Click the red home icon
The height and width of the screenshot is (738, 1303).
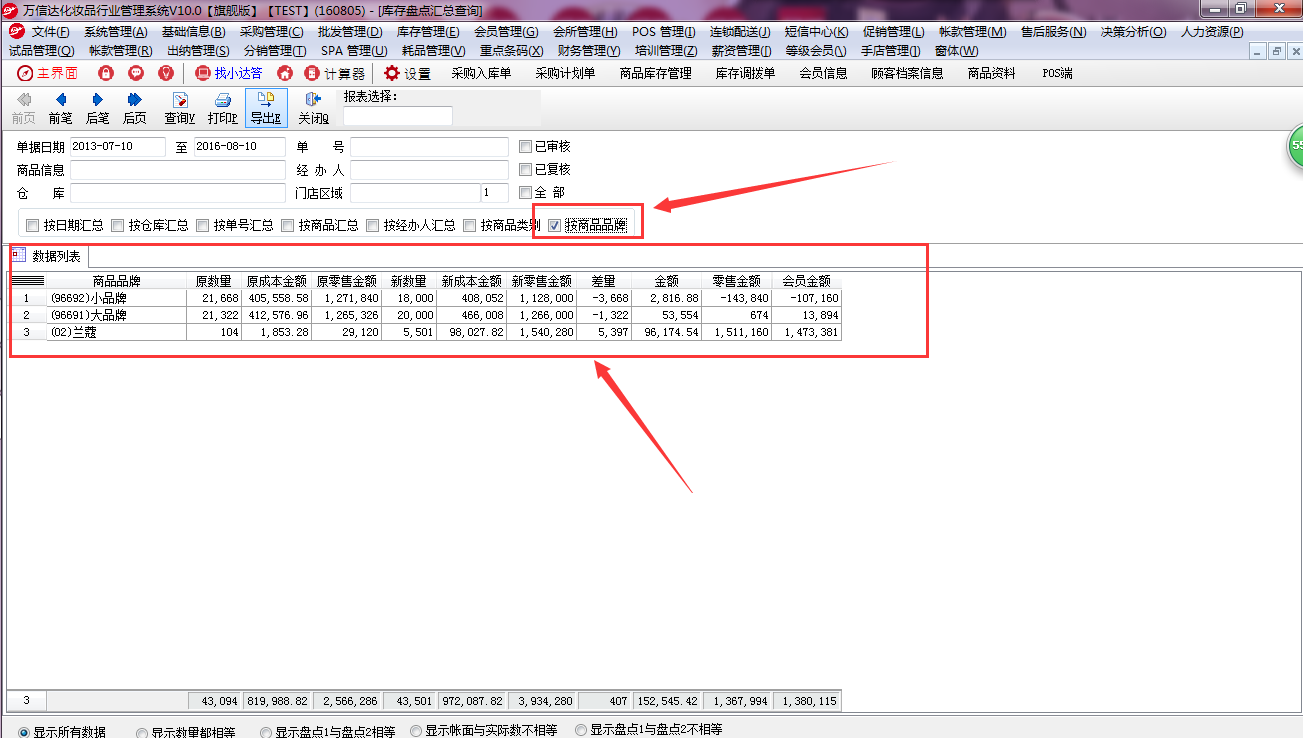pos(285,73)
